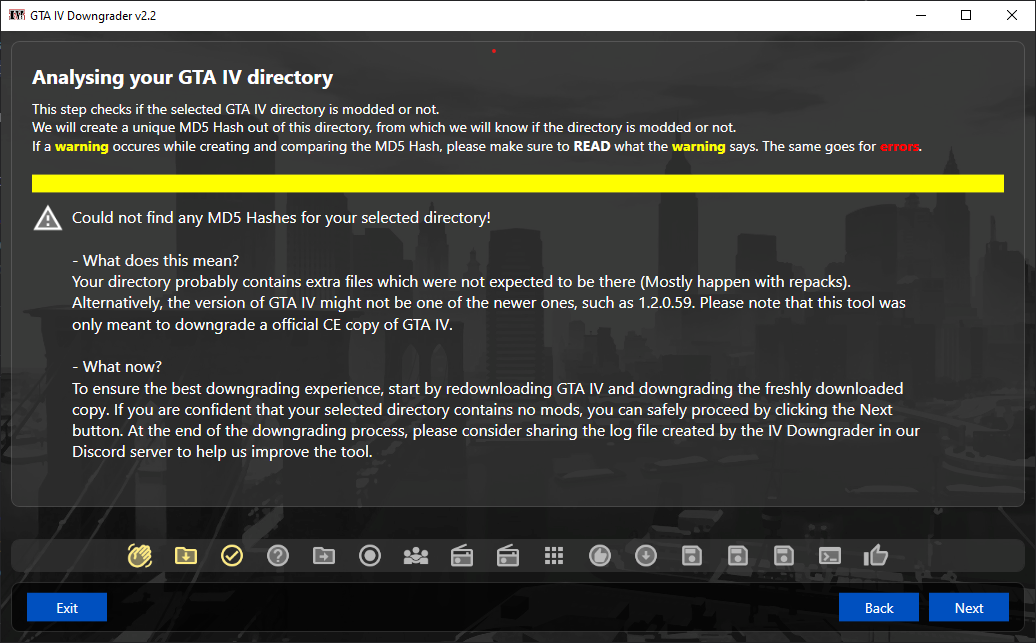1036x643 pixels.
Task: Click the red 'errors' word
Action: click(899, 147)
